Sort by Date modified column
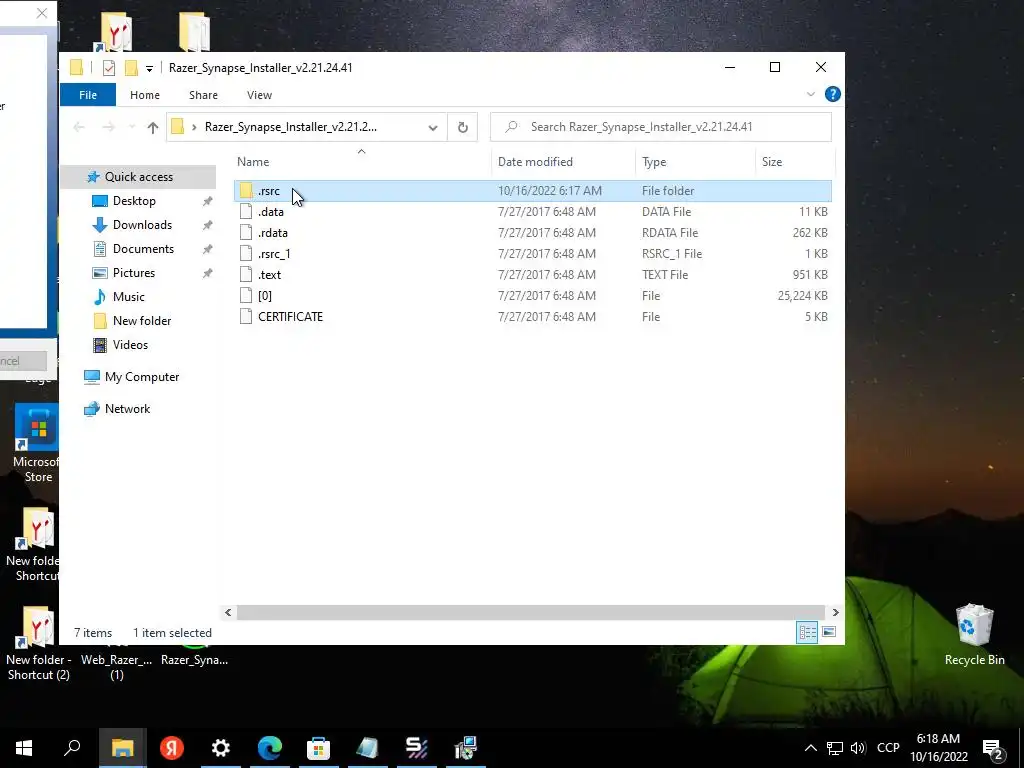 tap(535, 161)
